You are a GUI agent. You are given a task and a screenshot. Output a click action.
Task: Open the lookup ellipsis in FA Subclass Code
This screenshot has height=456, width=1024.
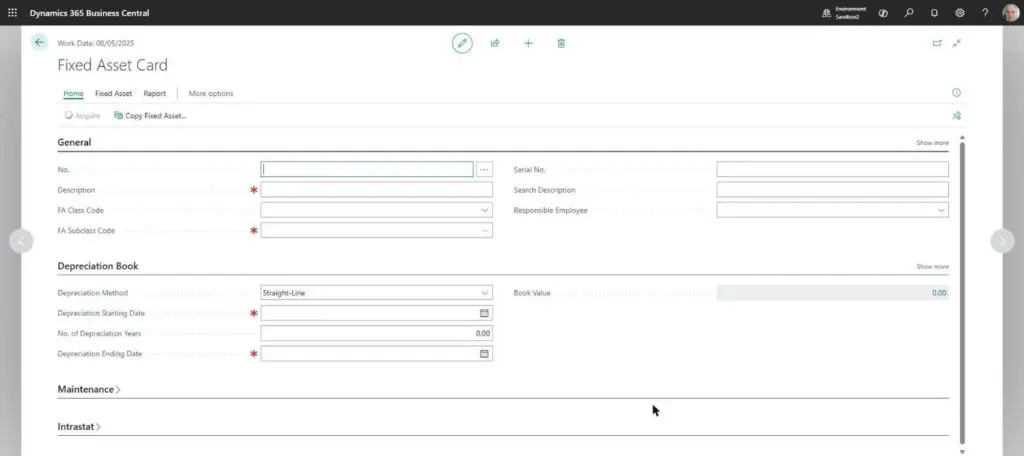tap(485, 231)
